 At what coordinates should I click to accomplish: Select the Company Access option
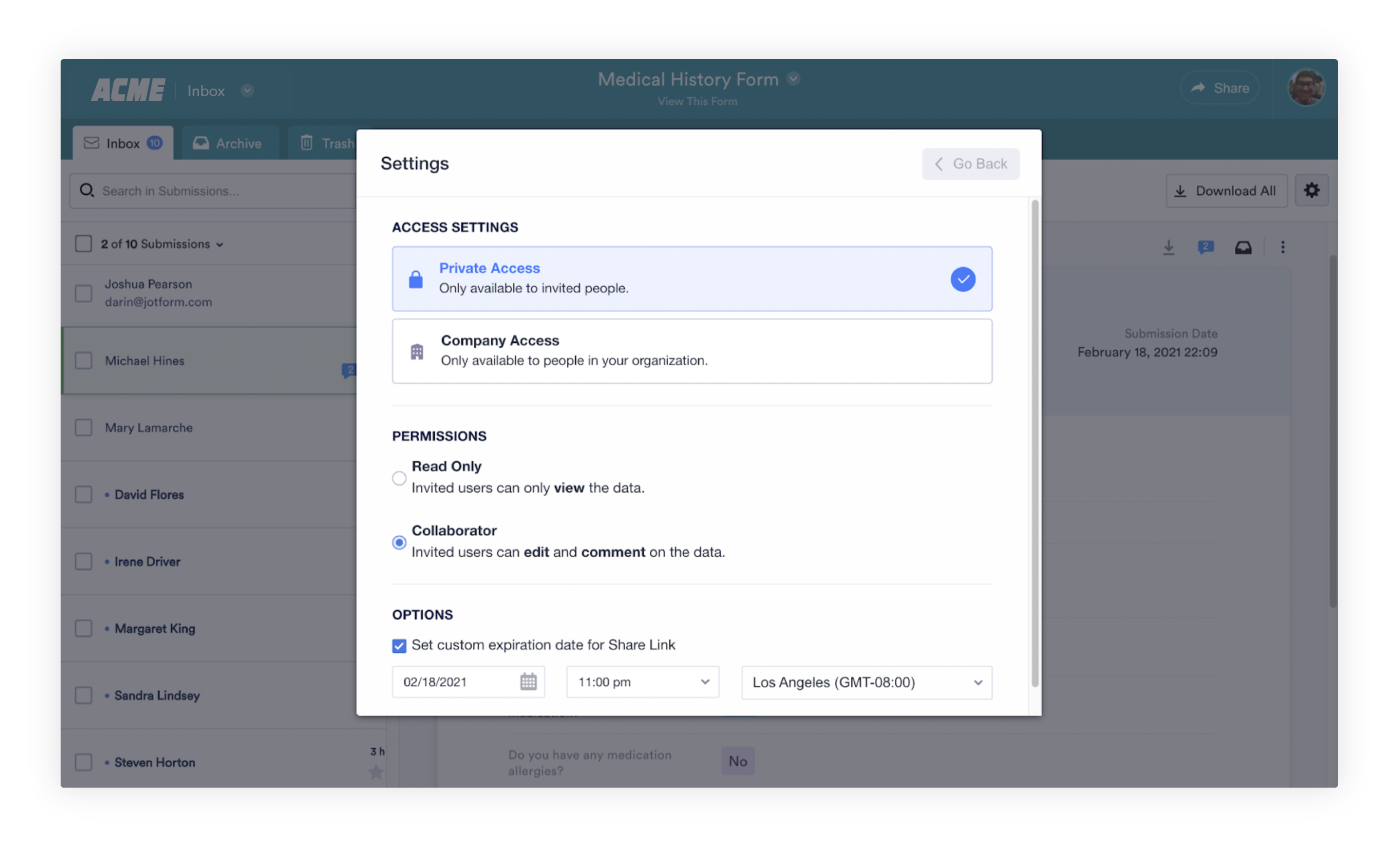(692, 351)
